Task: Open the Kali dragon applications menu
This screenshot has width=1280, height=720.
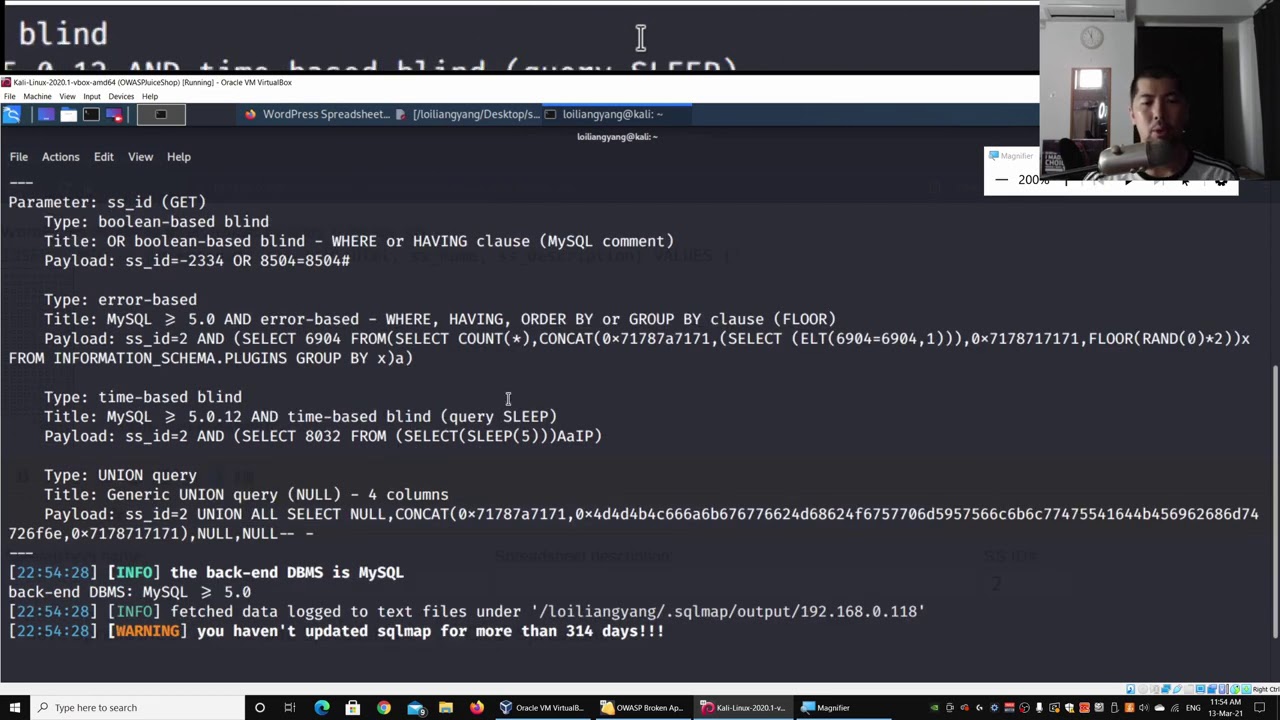Action: [x=12, y=114]
